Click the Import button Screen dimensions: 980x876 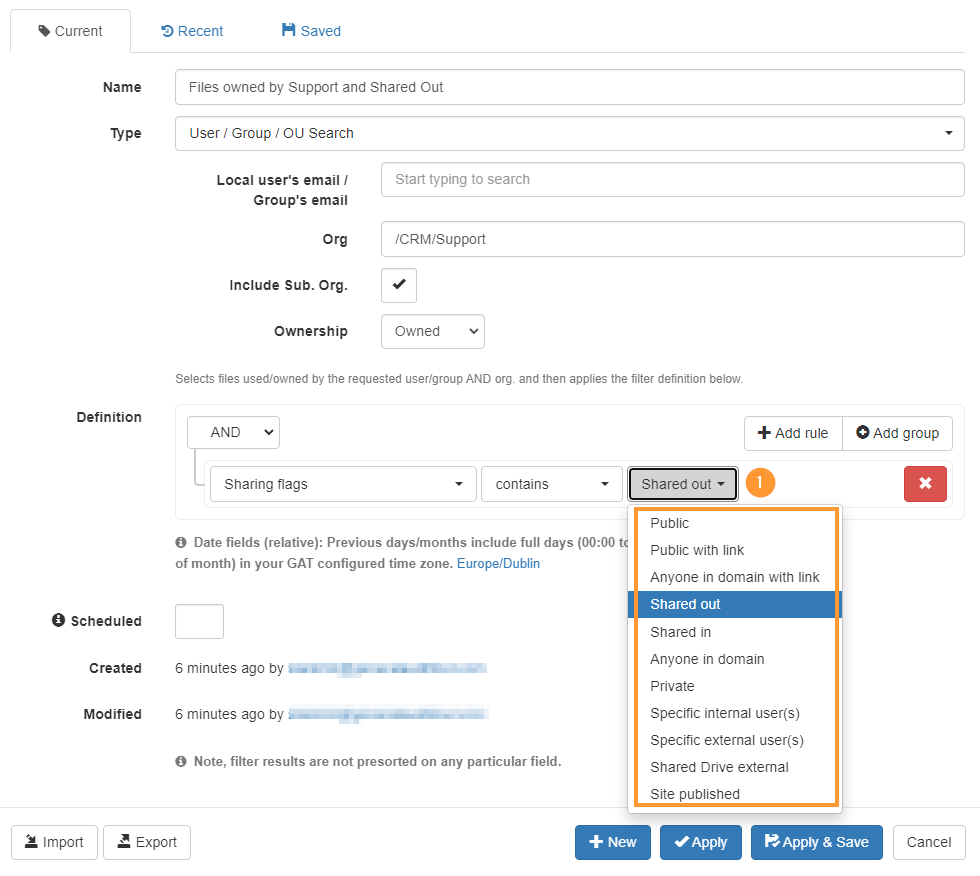(x=54, y=842)
